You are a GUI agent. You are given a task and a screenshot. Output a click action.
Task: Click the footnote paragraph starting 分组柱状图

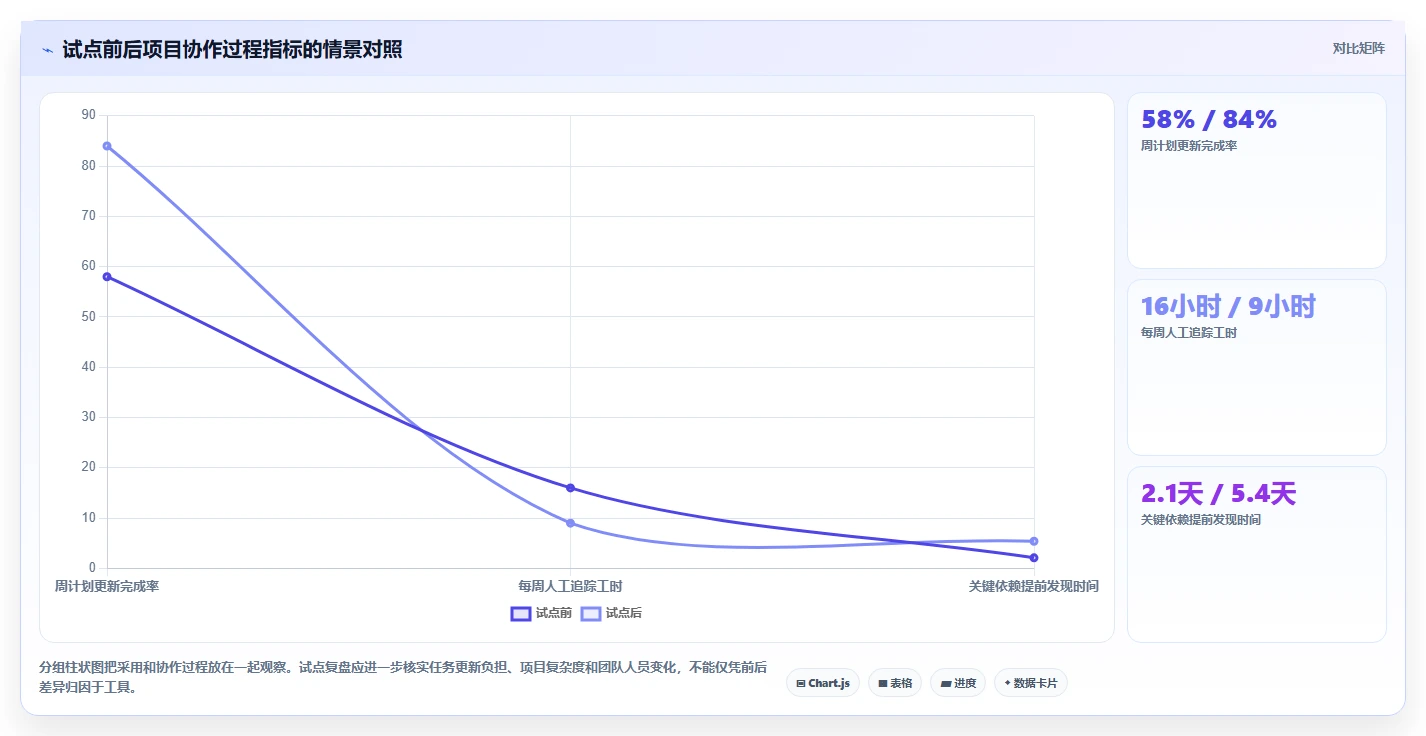click(x=403, y=677)
